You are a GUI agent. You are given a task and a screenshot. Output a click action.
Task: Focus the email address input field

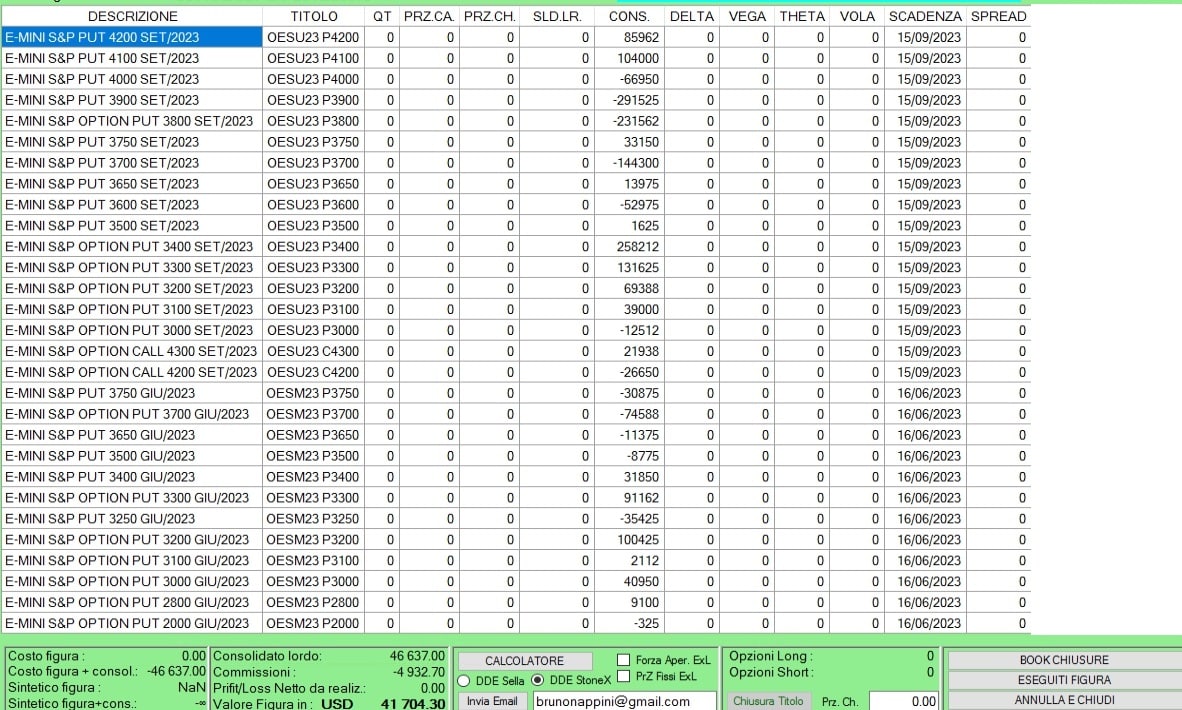pos(624,701)
